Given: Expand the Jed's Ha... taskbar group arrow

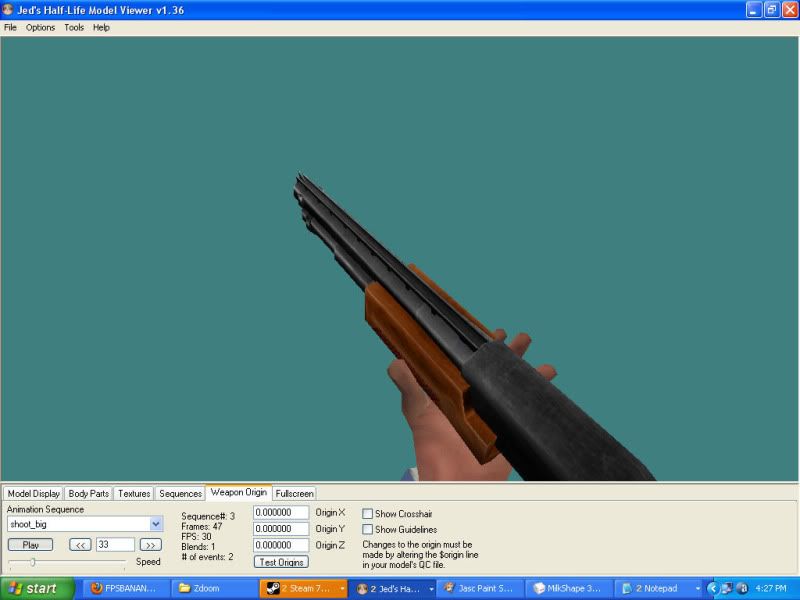Looking at the screenshot, I should (x=432, y=589).
